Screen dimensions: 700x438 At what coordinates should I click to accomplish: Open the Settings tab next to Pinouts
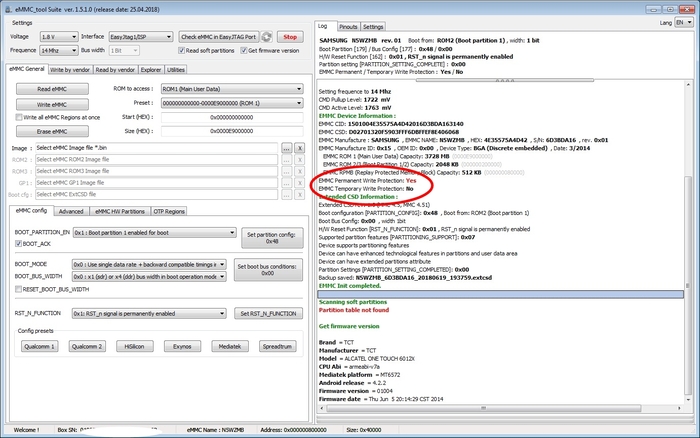pyautogui.click(x=373, y=27)
